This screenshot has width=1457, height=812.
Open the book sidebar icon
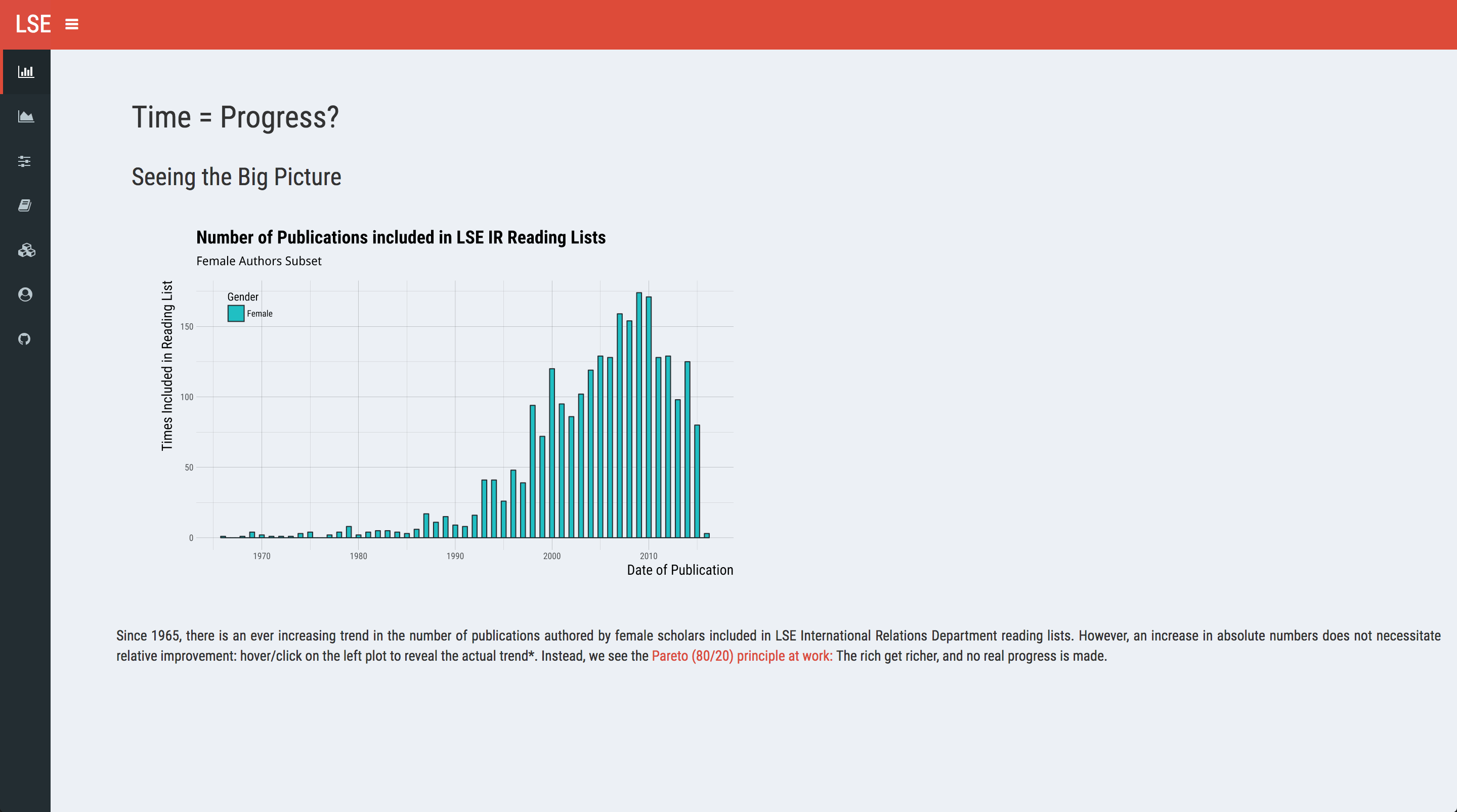coord(25,205)
